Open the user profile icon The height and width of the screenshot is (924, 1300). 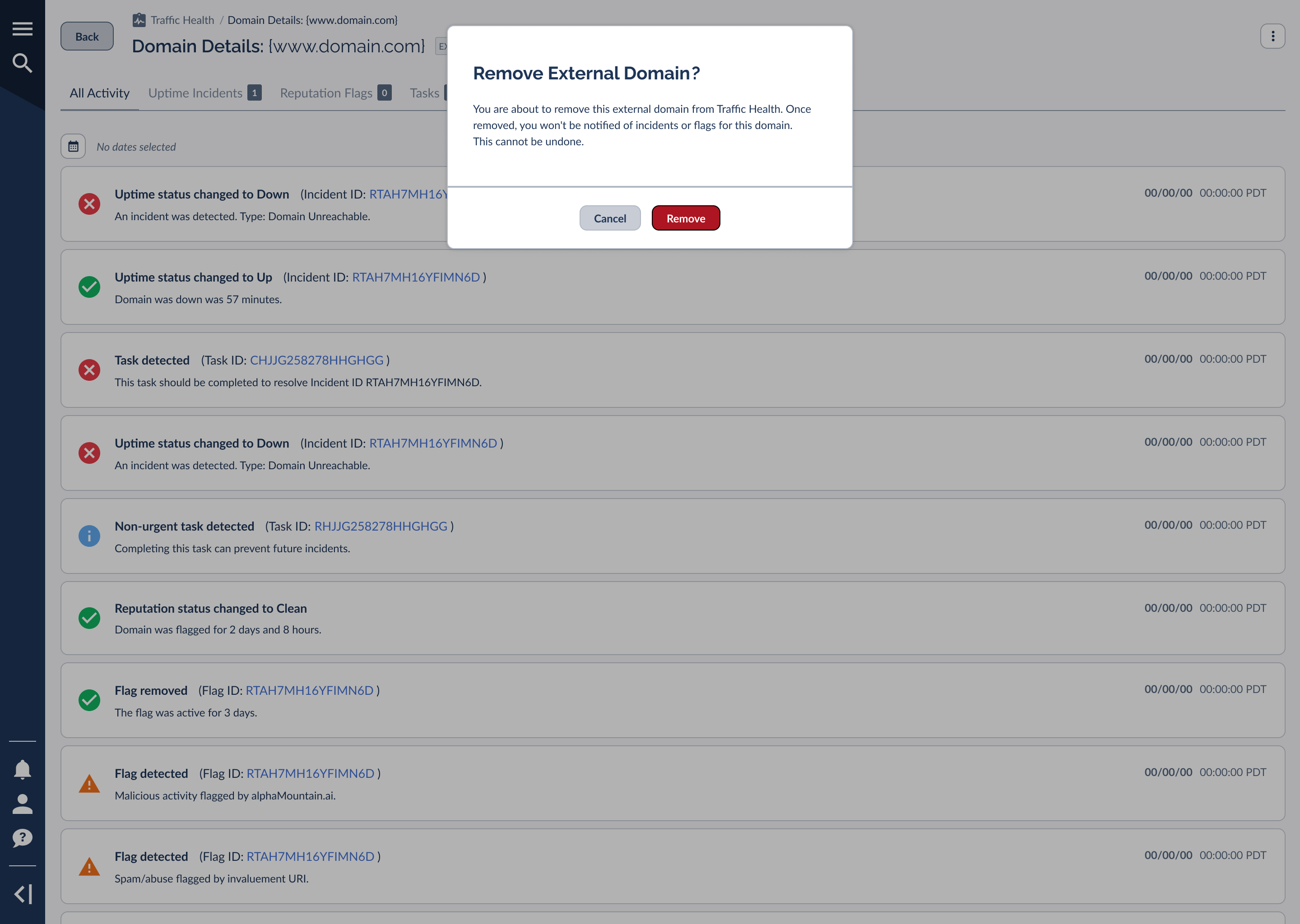click(22, 804)
